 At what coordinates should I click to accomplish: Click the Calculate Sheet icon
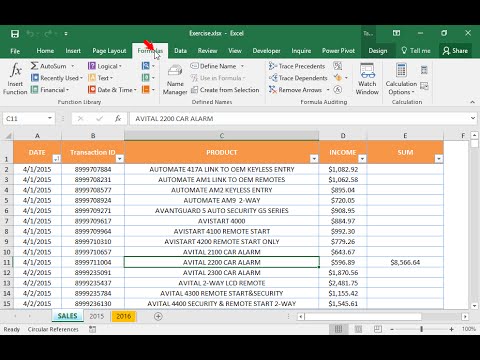(x=424, y=86)
